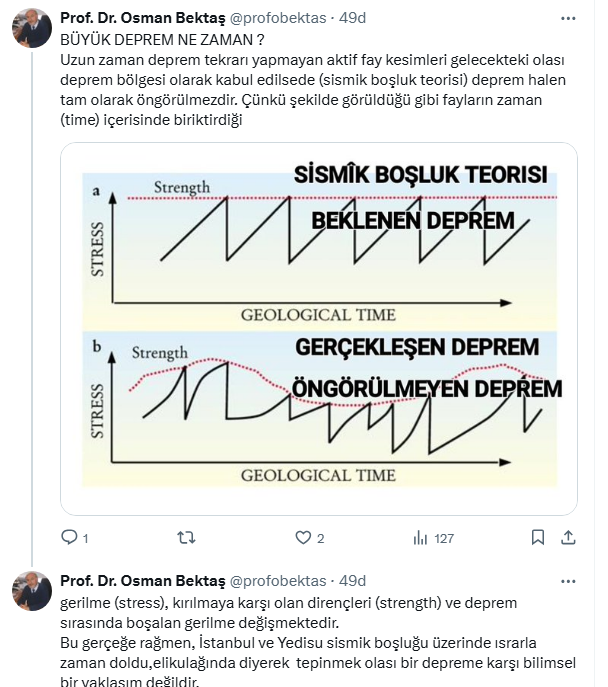
Task: View analytics showing 127 views
Action: click(420, 538)
